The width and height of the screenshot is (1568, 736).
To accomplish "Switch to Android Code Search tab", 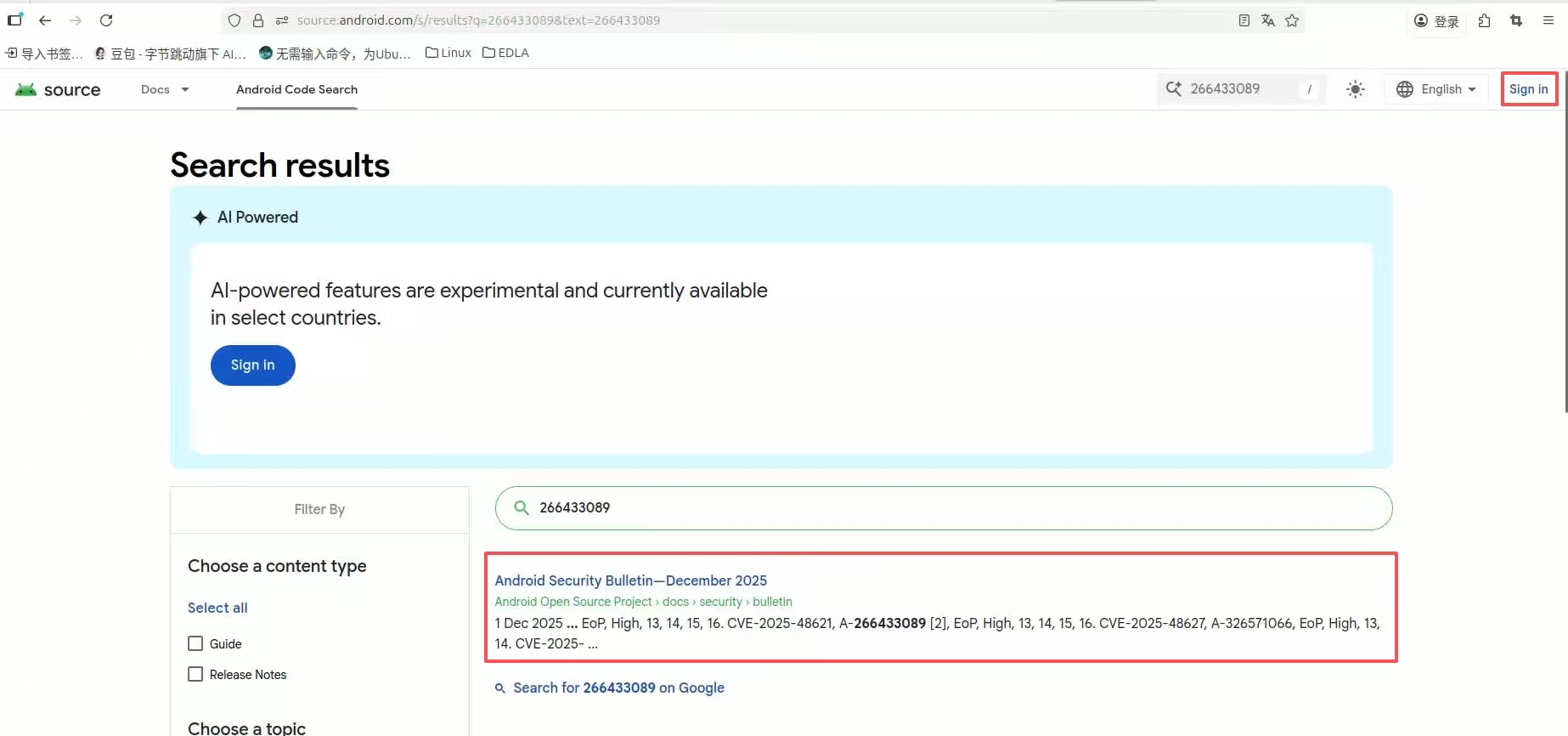I will (x=296, y=89).
